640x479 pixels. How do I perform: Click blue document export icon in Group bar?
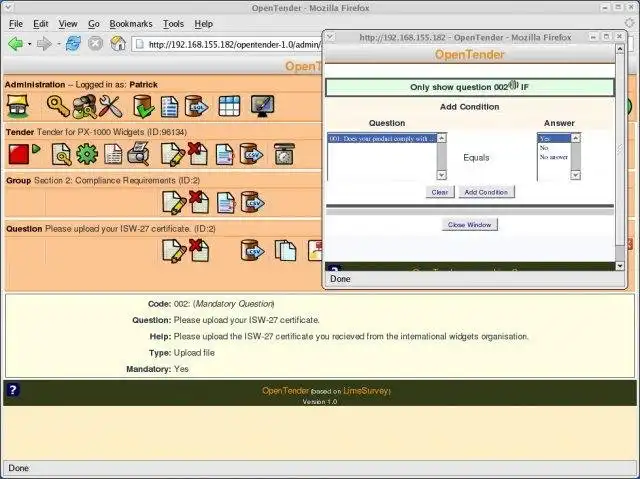pyautogui.click(x=226, y=203)
